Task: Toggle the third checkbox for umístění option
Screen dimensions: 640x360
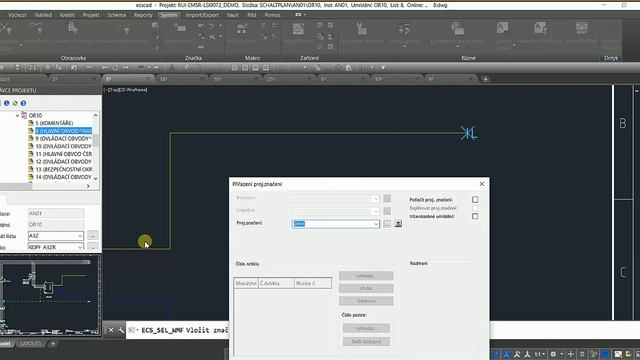Action: [475, 216]
